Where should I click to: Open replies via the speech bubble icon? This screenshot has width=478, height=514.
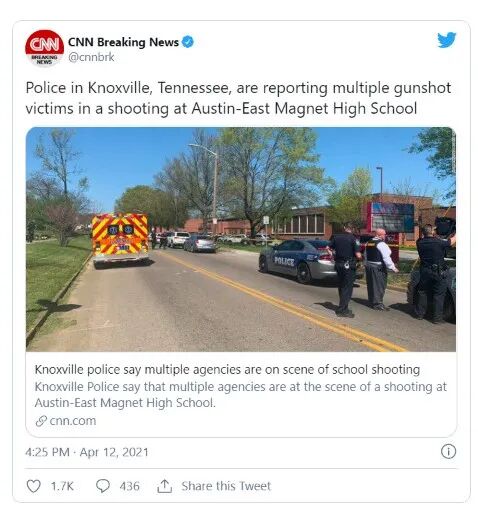click(x=102, y=485)
